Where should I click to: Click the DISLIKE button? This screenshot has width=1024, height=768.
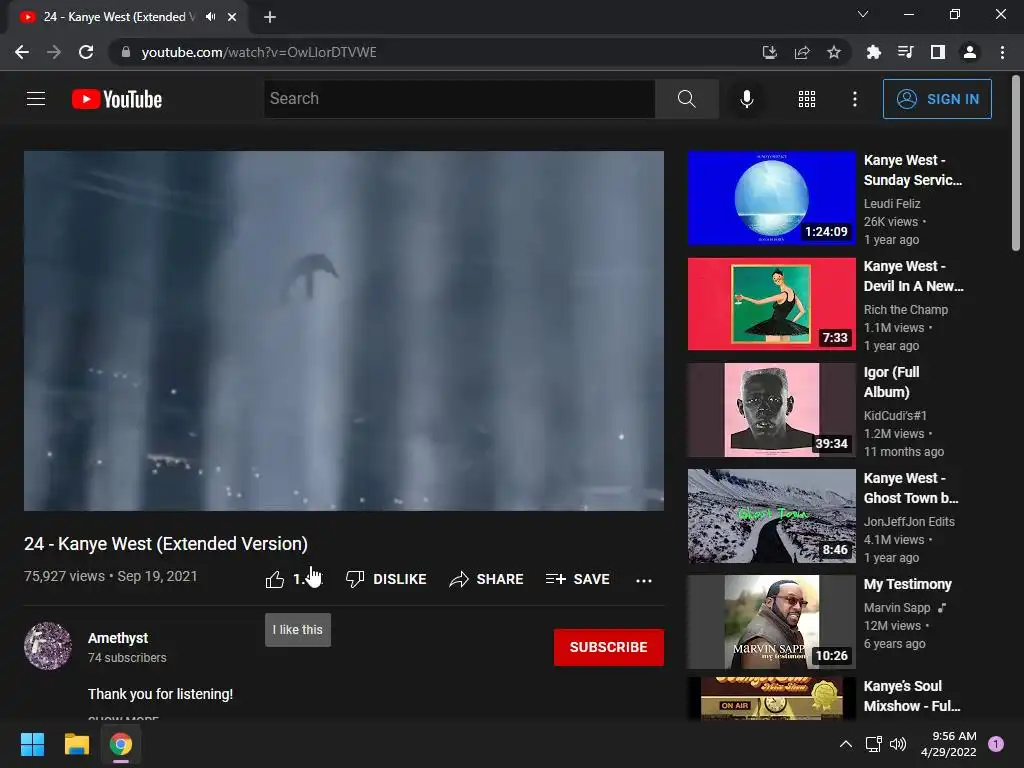[386, 579]
